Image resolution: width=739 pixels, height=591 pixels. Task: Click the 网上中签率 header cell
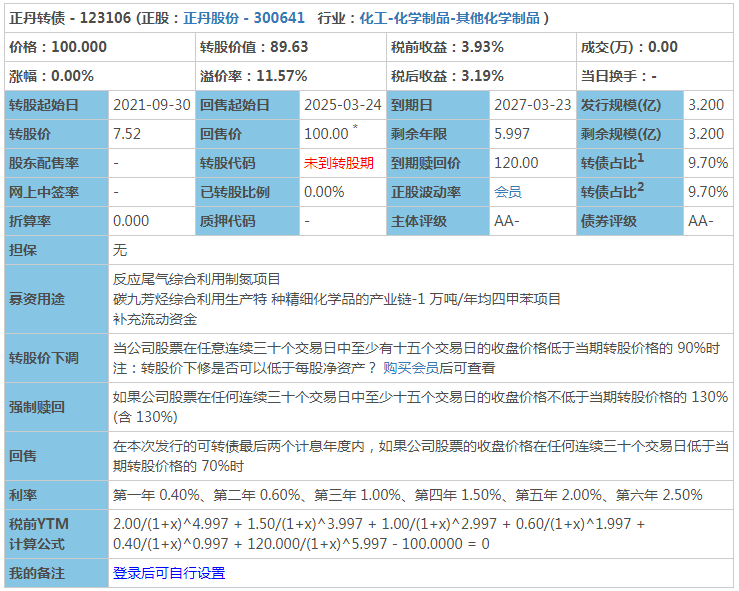(57, 192)
